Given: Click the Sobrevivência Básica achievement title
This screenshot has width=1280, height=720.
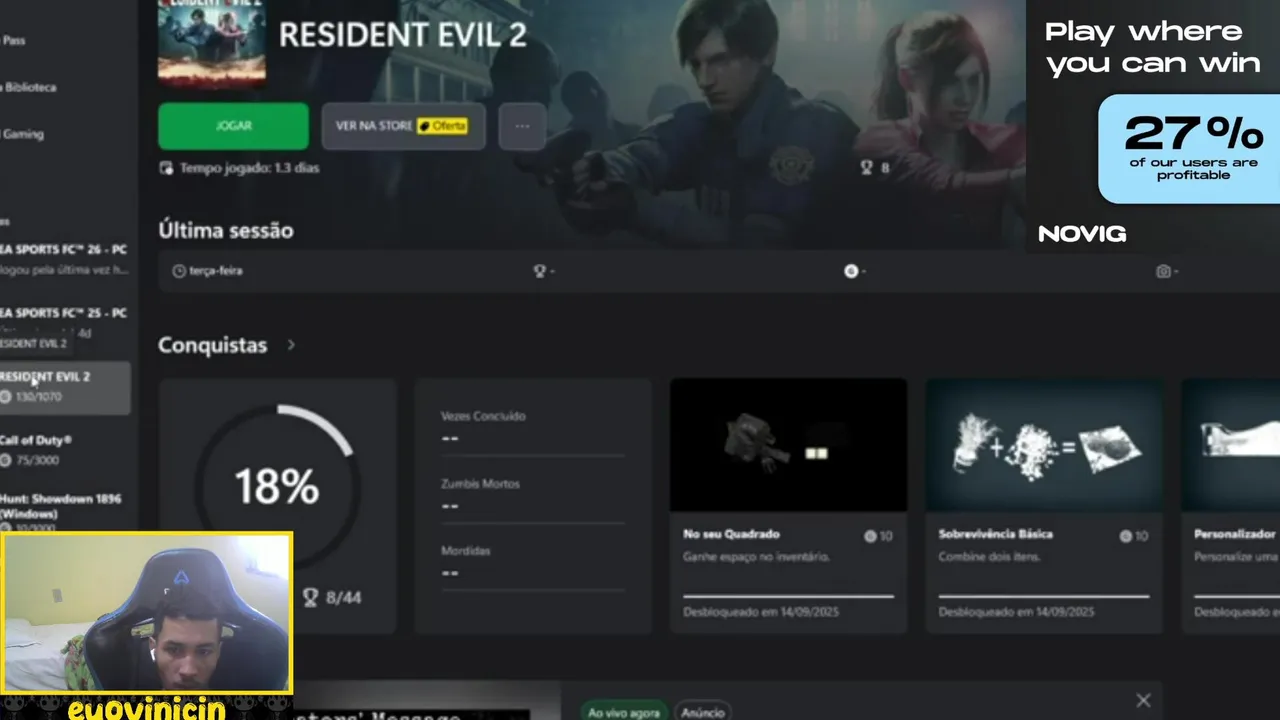Looking at the screenshot, I should (995, 534).
